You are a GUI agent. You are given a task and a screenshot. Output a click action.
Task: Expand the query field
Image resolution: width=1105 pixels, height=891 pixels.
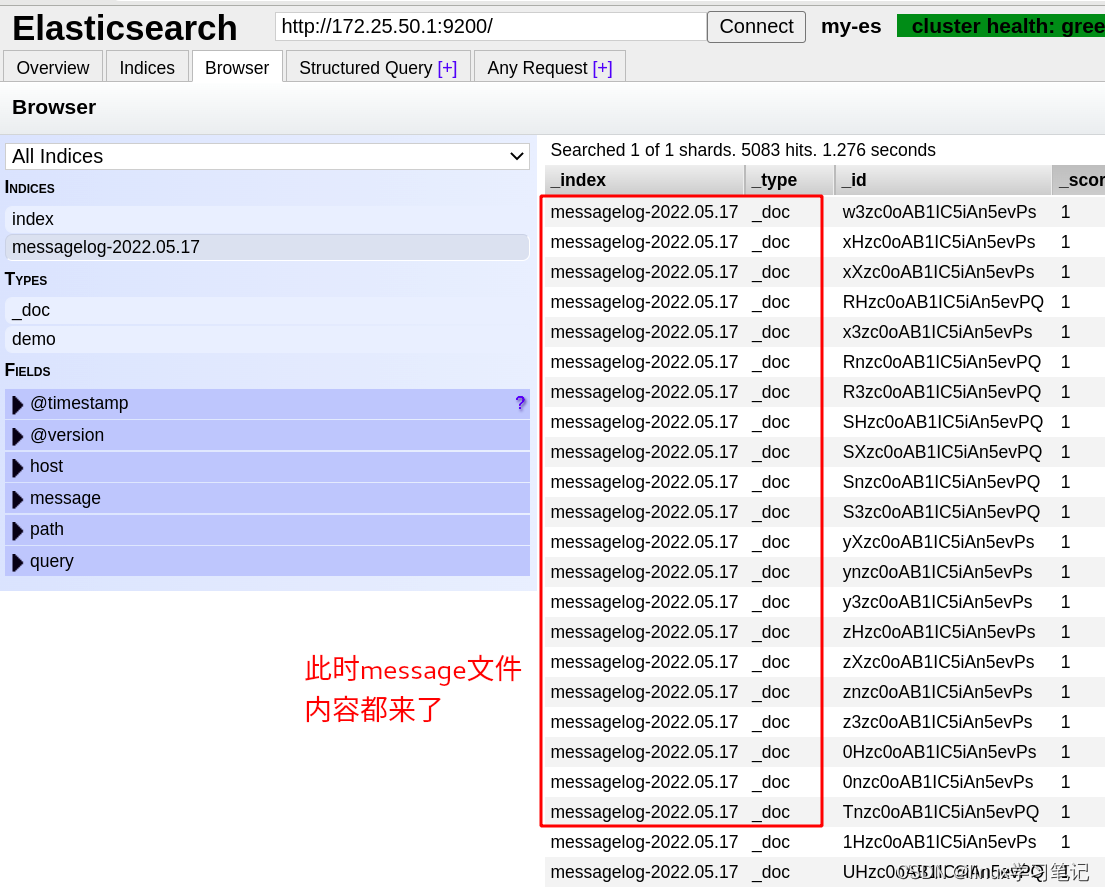pos(18,562)
